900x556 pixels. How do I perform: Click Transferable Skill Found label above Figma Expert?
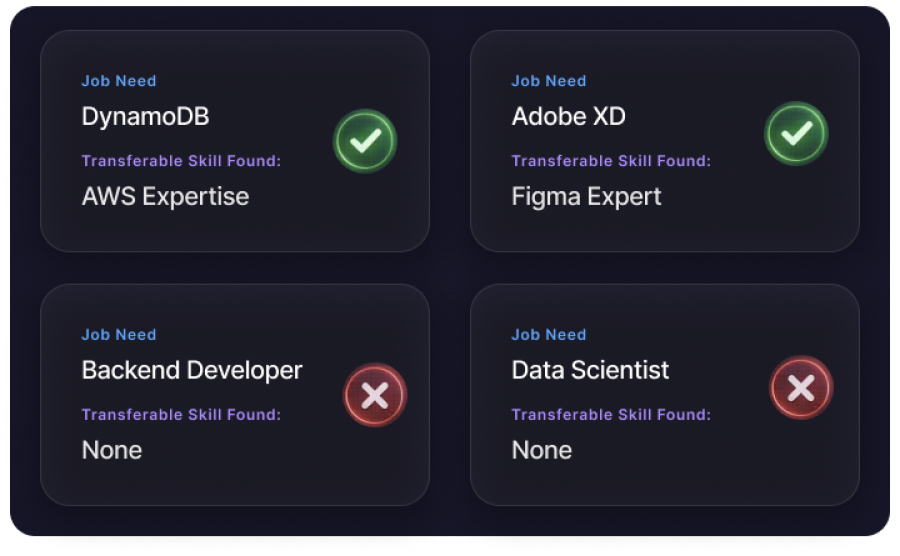pyautogui.click(x=611, y=161)
